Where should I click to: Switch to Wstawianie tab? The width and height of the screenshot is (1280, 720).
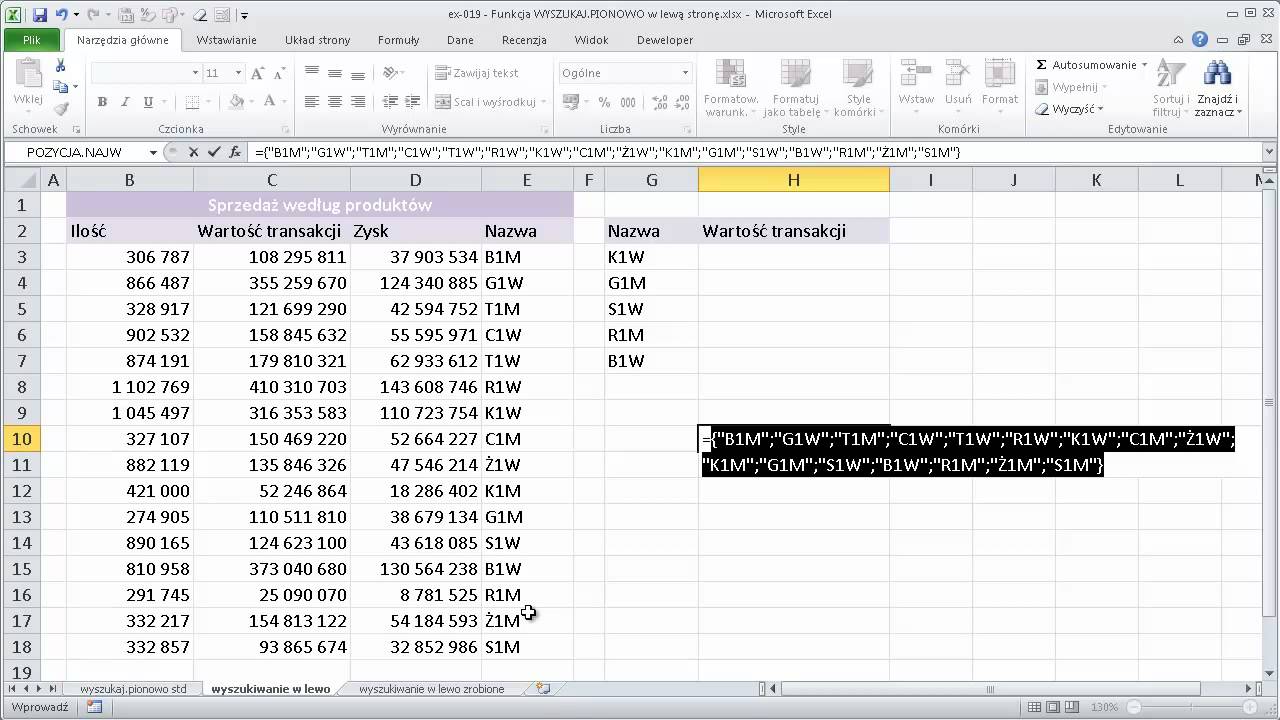coord(226,40)
